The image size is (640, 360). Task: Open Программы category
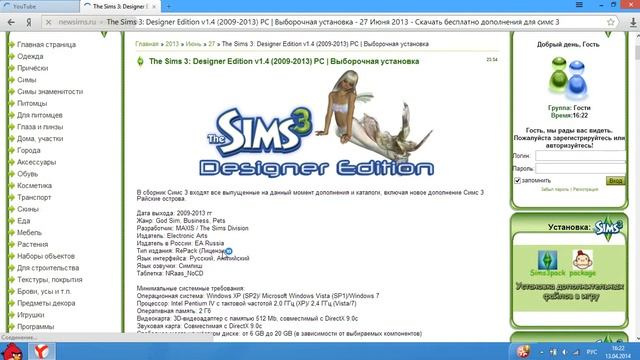36,327
